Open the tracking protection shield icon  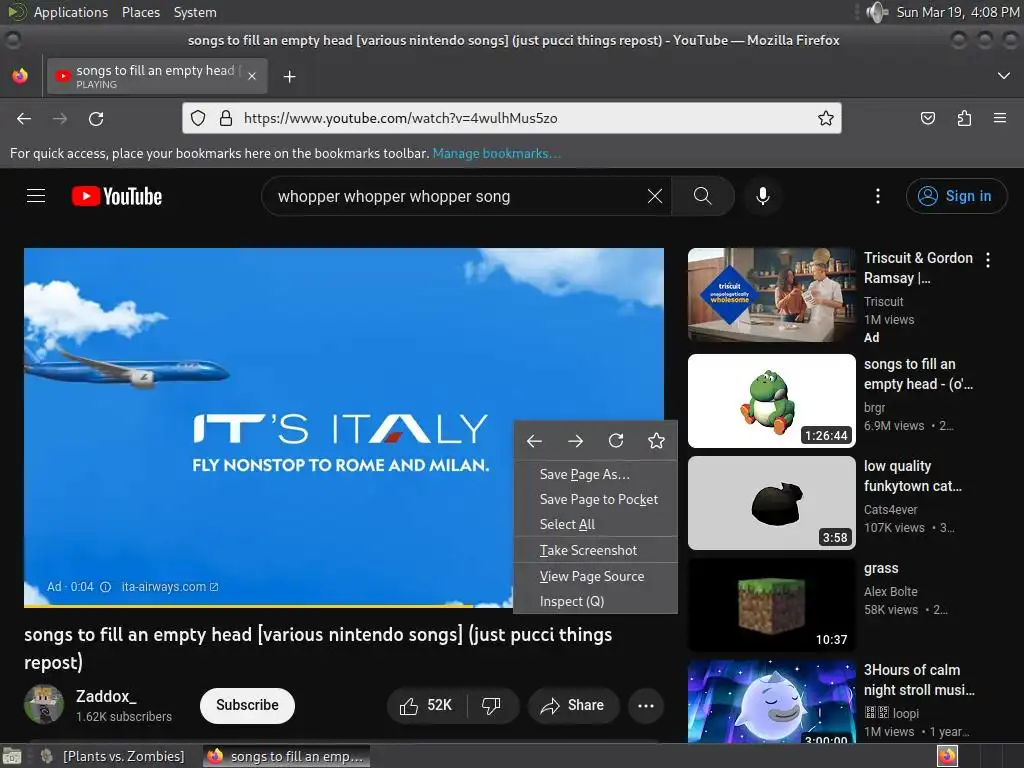click(198, 118)
